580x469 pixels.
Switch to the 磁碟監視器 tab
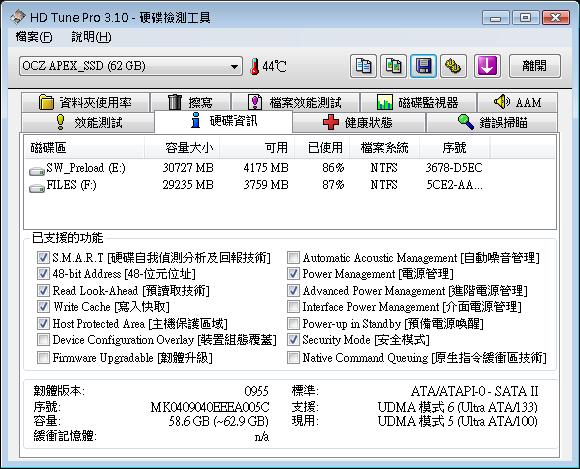coord(418,102)
